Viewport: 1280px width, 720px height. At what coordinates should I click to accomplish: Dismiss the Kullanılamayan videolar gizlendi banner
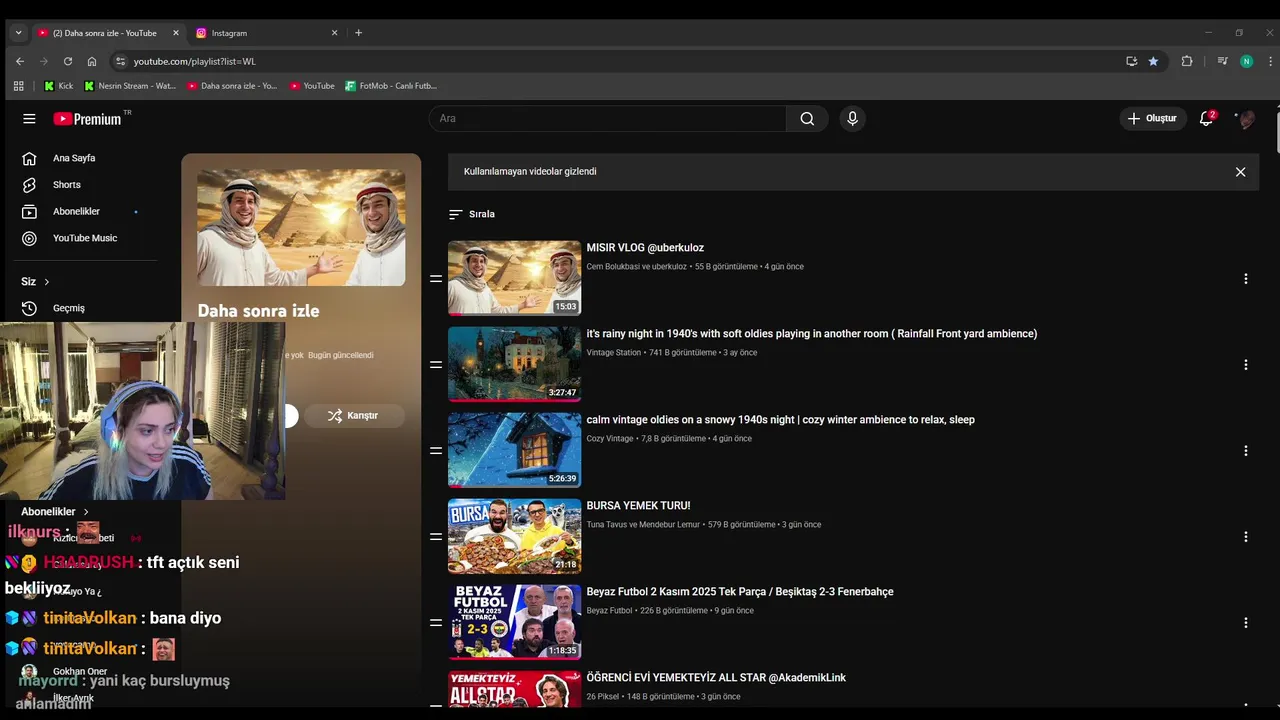click(x=1240, y=172)
